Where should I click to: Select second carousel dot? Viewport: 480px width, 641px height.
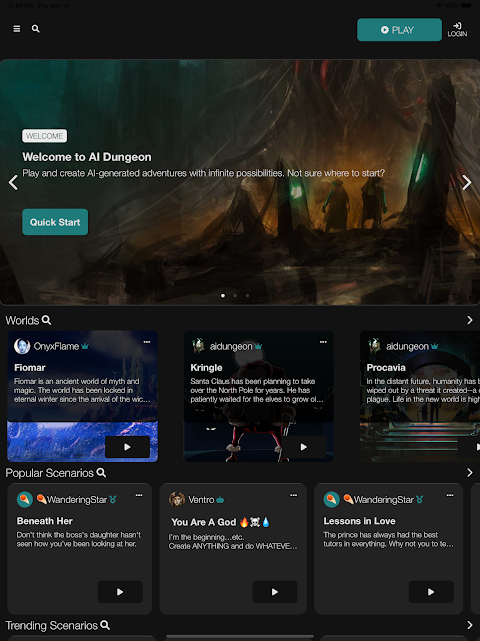point(235,295)
